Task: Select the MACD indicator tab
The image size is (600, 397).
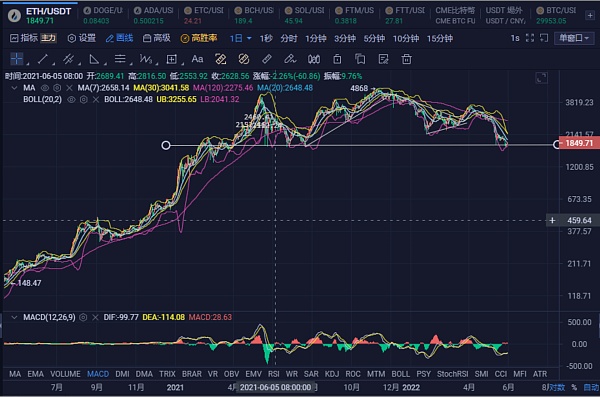Action: 98,374
